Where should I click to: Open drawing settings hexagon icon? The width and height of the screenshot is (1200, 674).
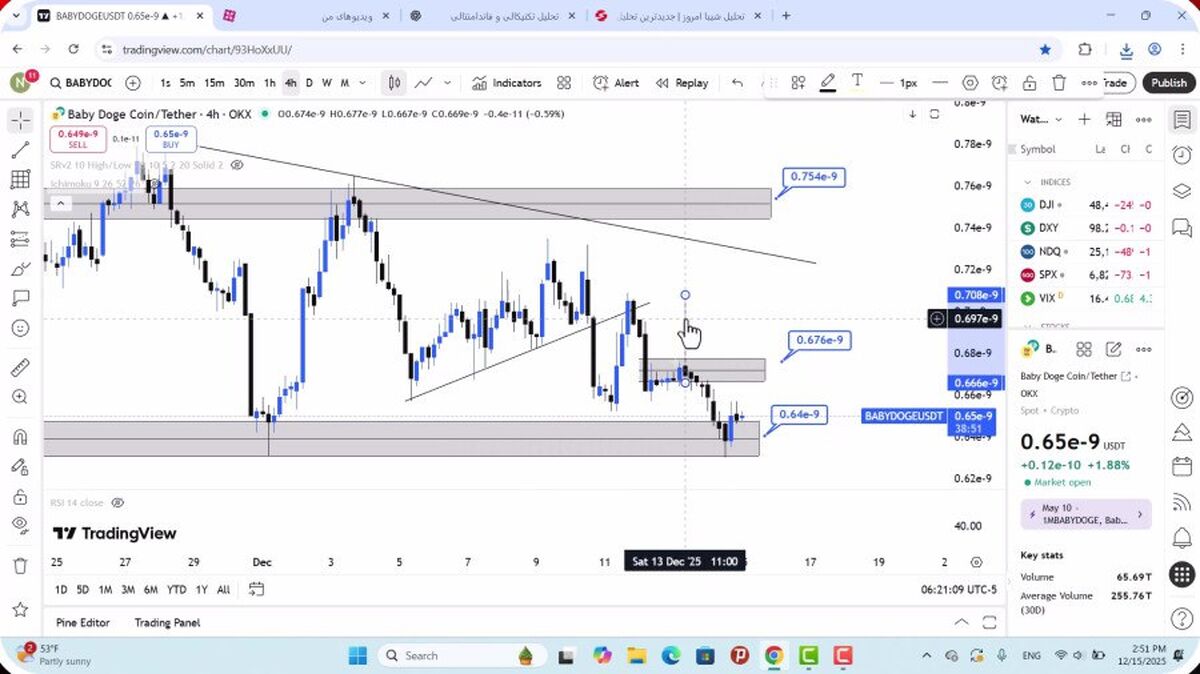click(970, 83)
